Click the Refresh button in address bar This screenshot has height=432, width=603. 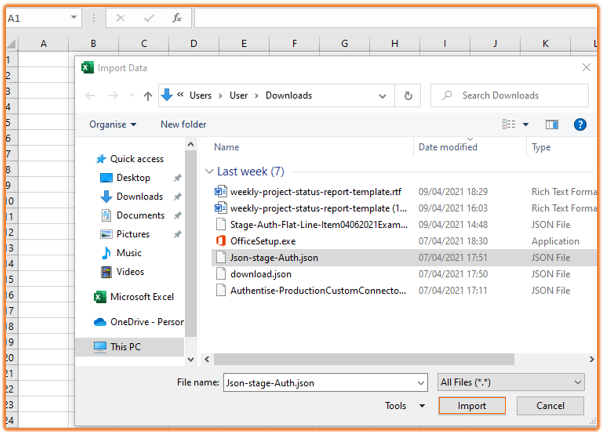[x=407, y=96]
